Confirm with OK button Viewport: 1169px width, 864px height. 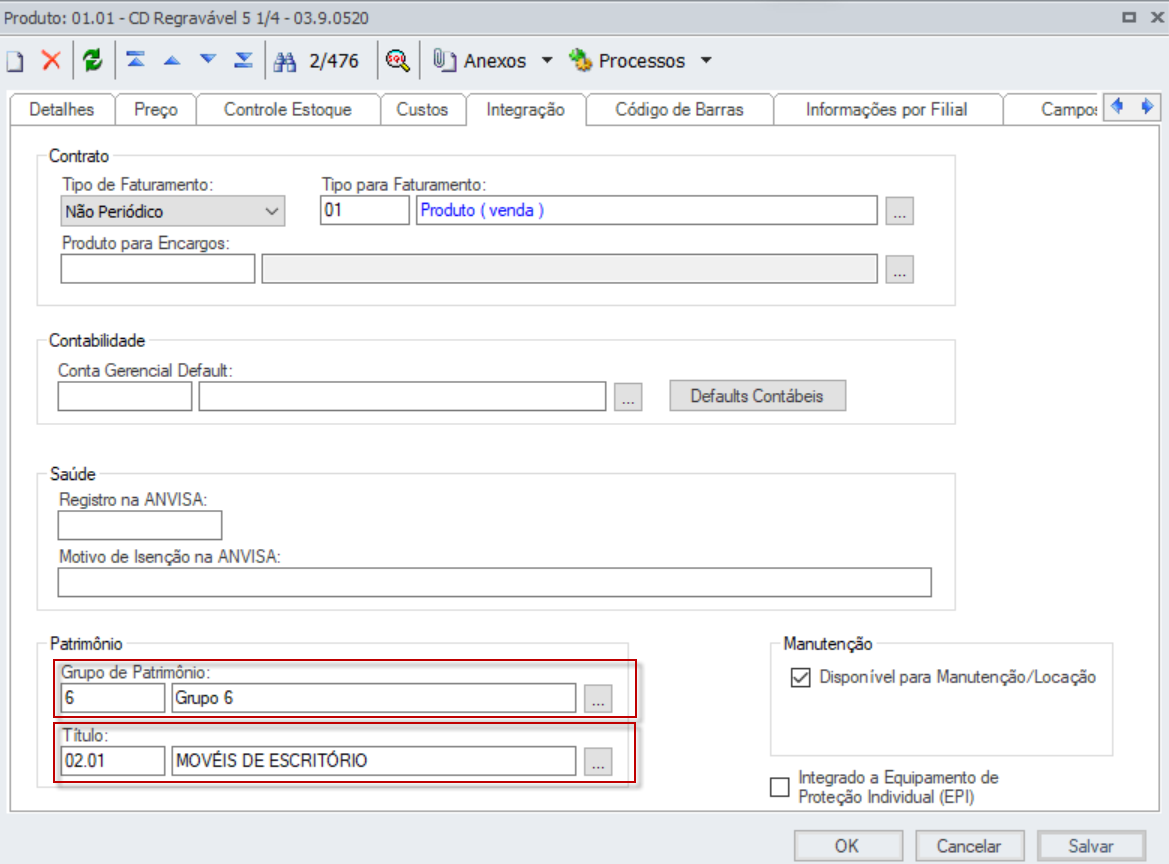pos(848,846)
